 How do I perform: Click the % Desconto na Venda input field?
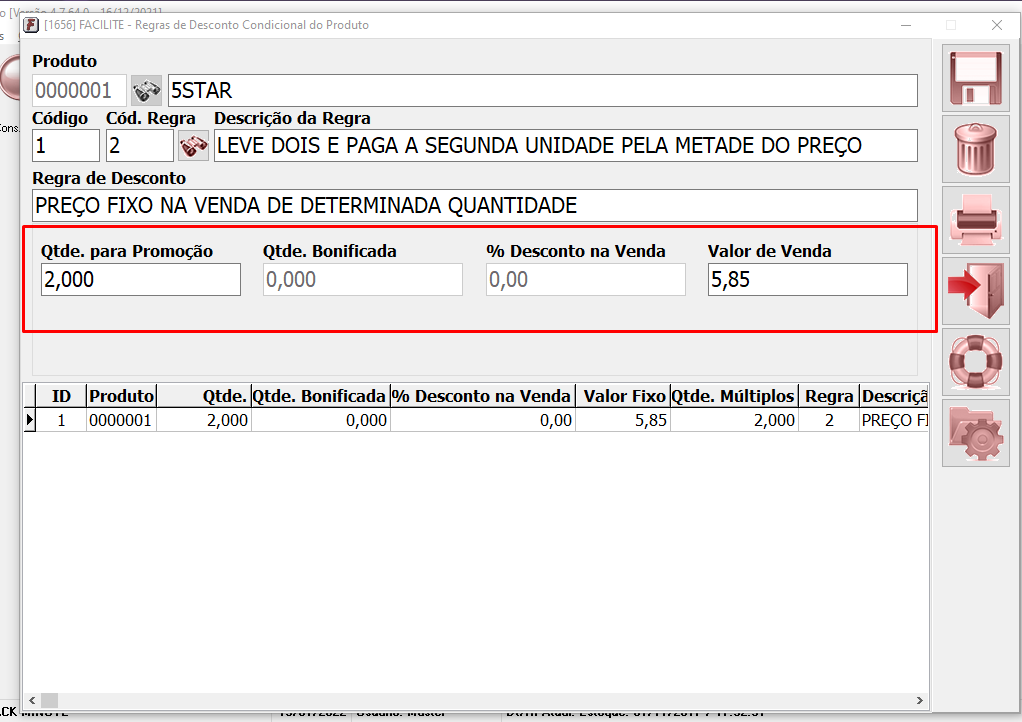click(x=585, y=280)
